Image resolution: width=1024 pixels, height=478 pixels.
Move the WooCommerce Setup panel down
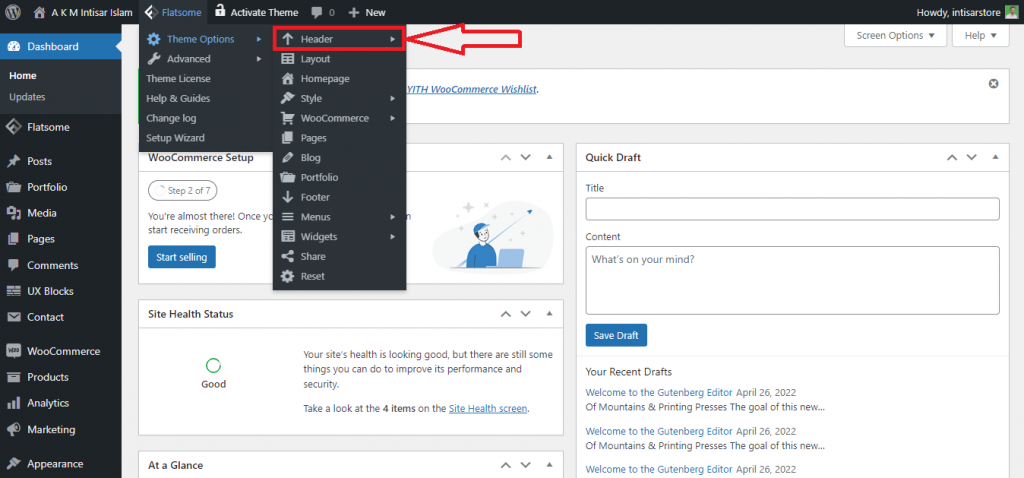[525, 157]
